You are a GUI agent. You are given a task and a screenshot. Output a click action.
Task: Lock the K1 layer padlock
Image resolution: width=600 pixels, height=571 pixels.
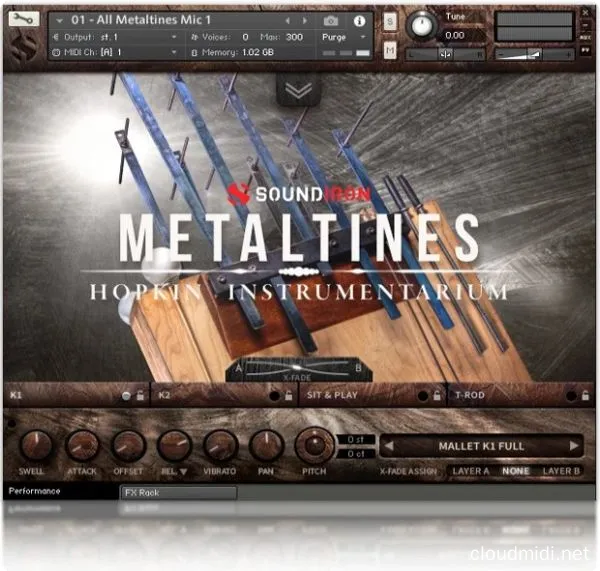click(140, 396)
